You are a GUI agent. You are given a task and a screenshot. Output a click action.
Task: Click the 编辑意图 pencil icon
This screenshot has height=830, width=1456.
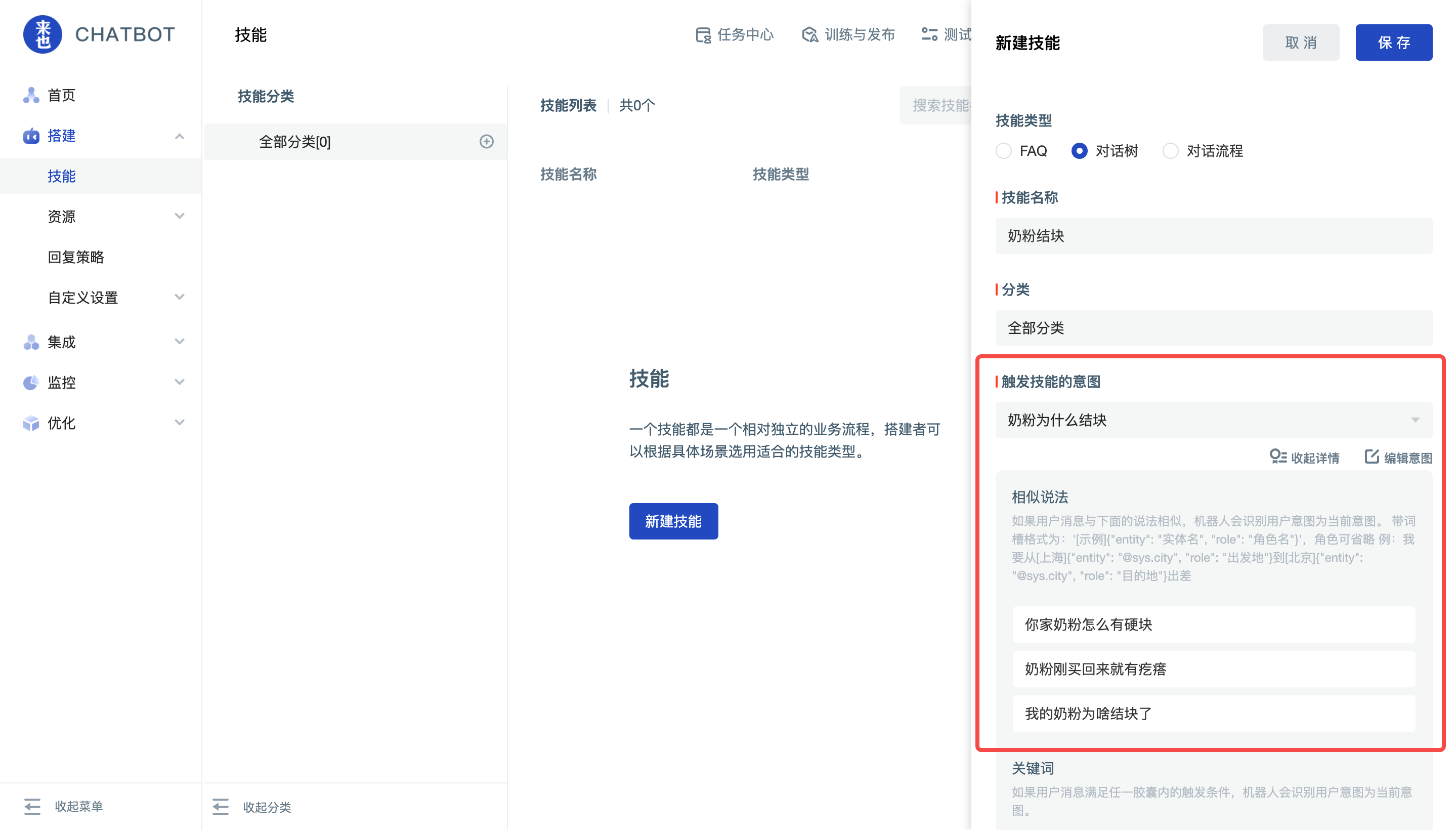point(1372,456)
